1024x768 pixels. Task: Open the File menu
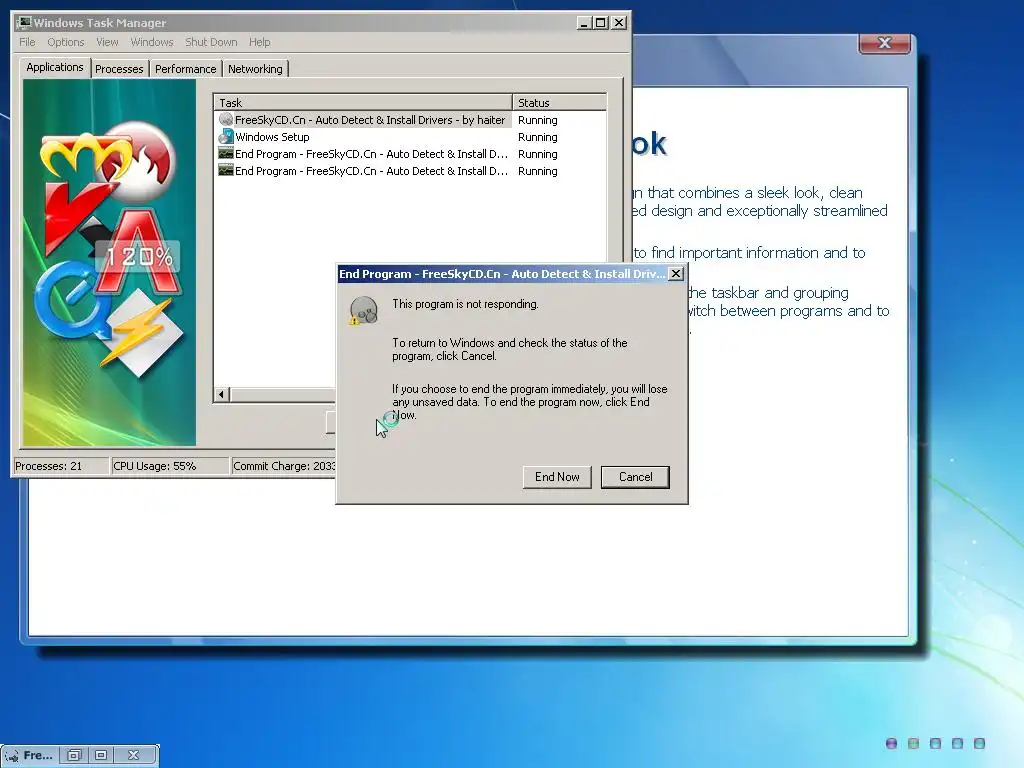click(x=27, y=42)
